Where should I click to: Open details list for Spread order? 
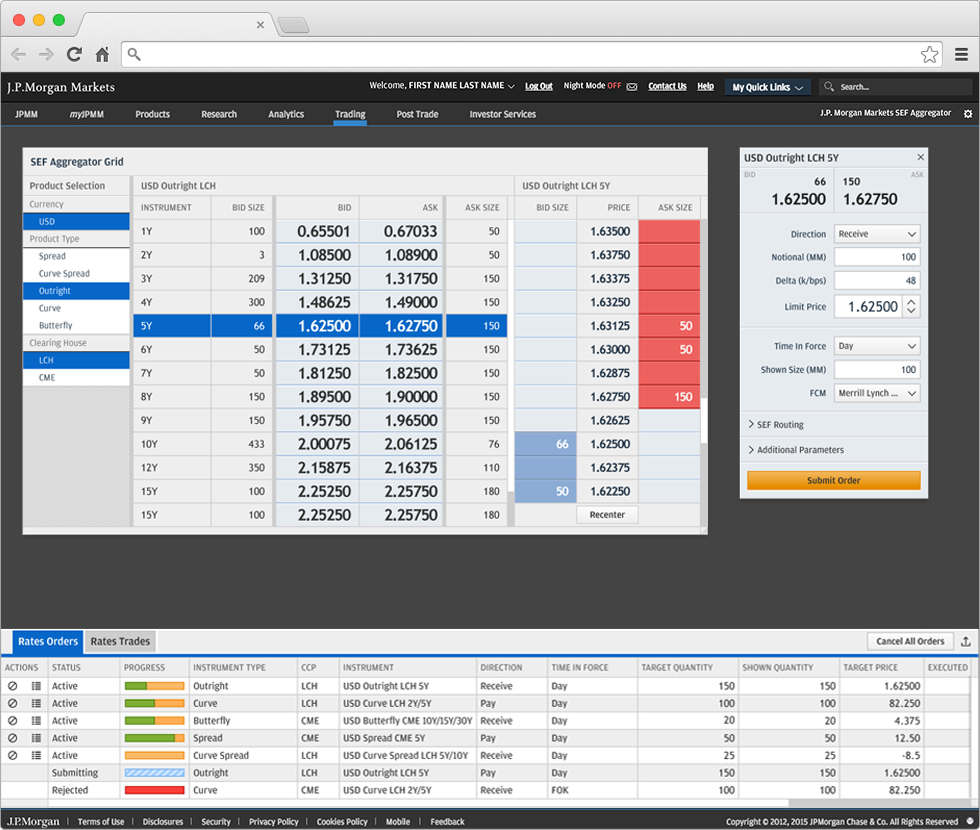36,738
